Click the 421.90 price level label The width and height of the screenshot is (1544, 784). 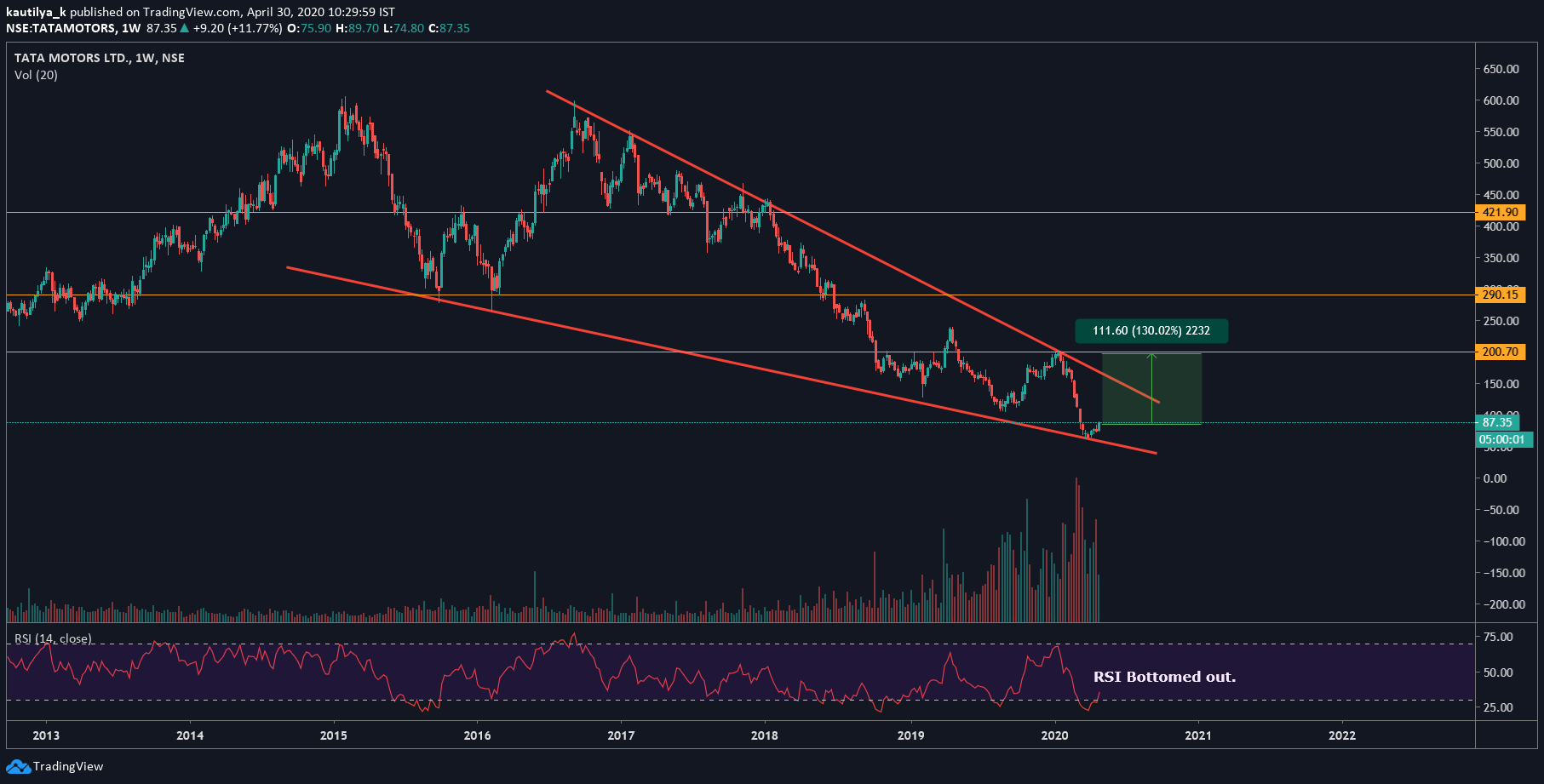(x=1500, y=212)
